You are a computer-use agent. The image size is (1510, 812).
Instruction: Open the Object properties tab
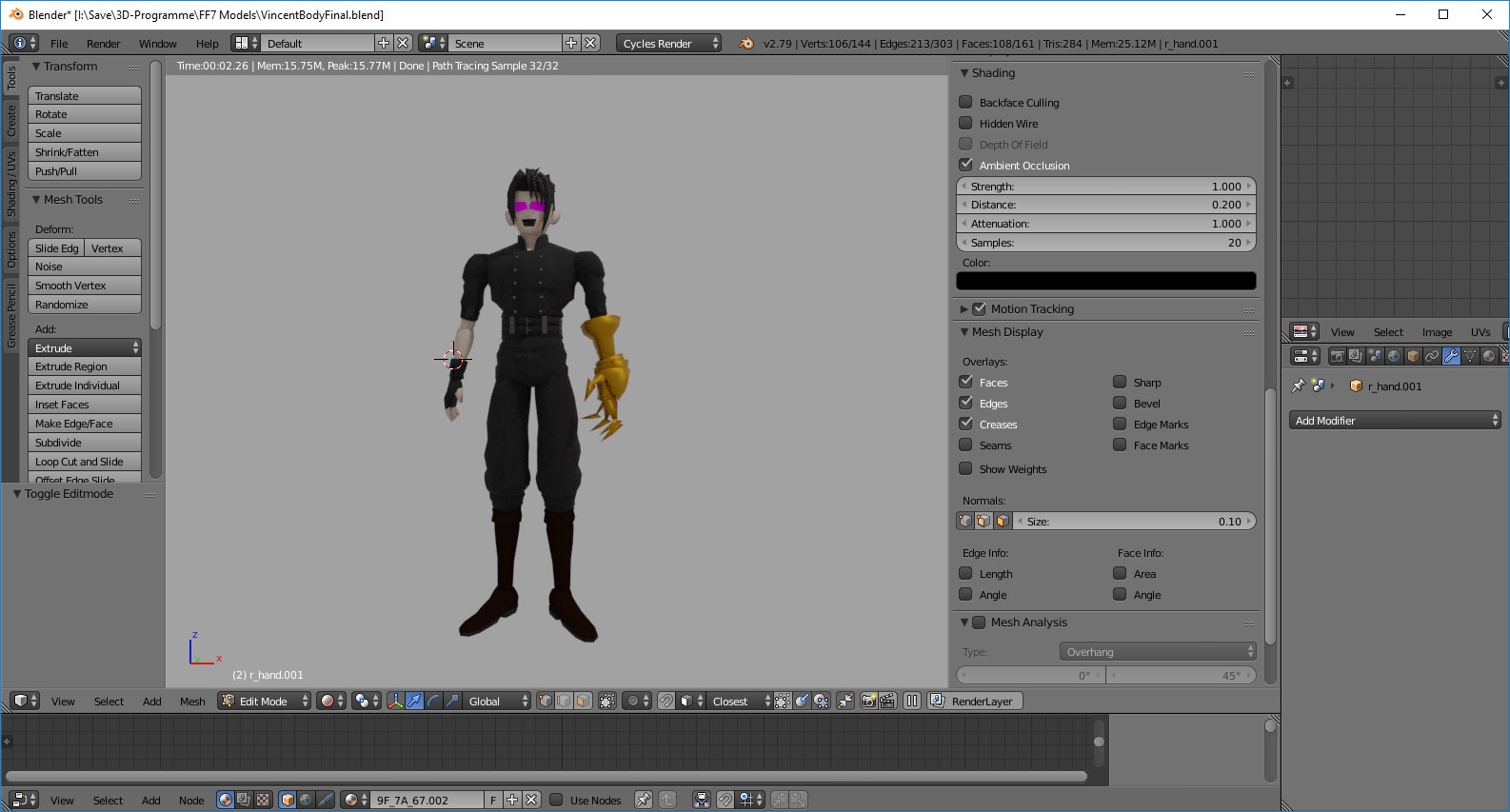1413,356
